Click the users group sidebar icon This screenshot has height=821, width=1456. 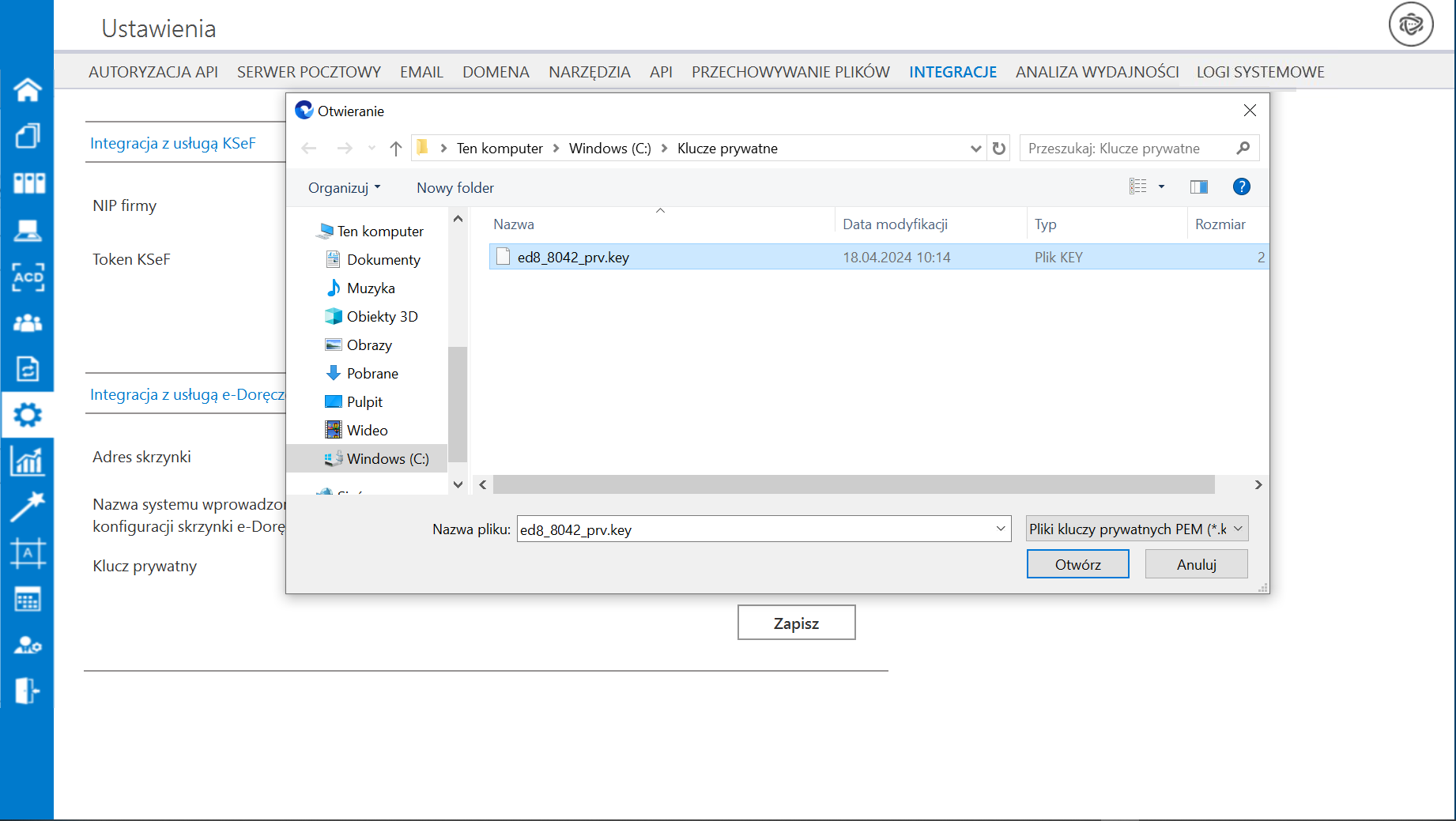click(28, 323)
